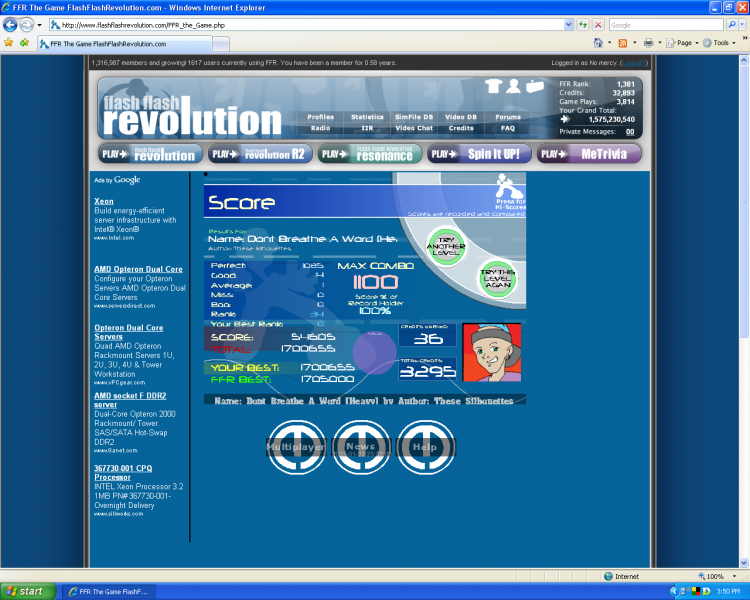Open the t-shirt store icon
This screenshot has width=750, height=600.
493,86
